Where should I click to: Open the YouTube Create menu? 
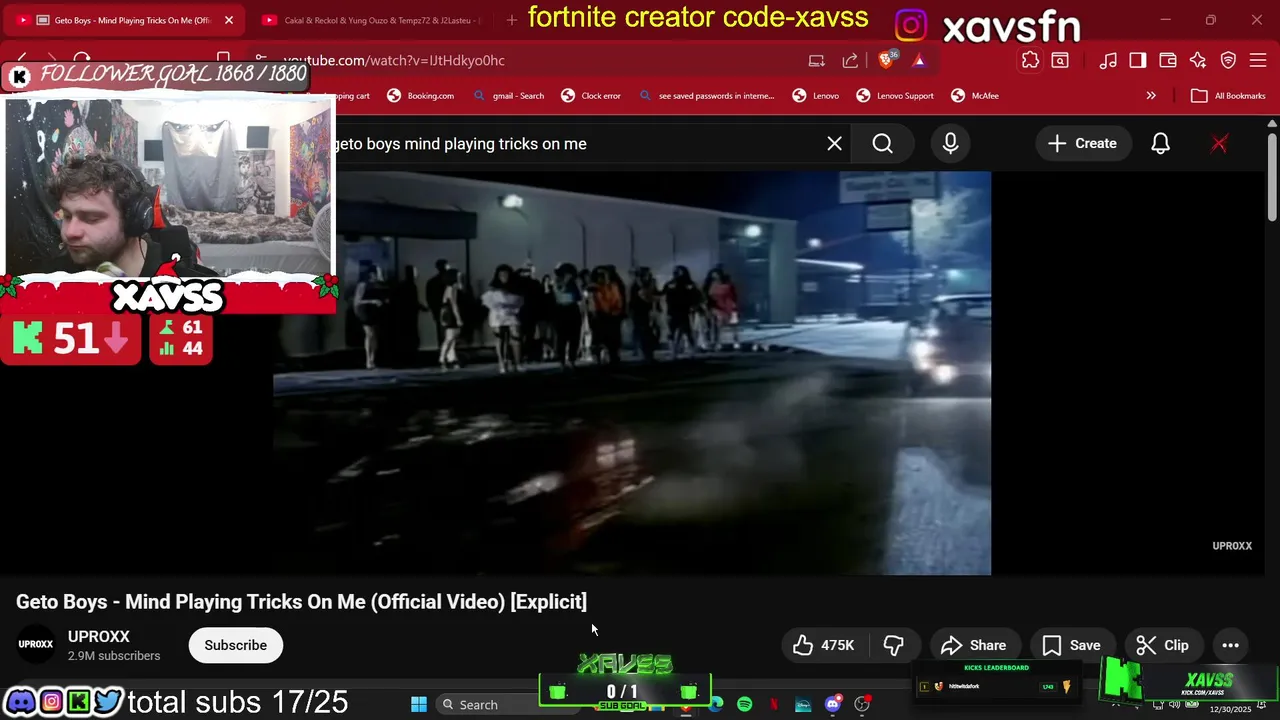point(1082,144)
